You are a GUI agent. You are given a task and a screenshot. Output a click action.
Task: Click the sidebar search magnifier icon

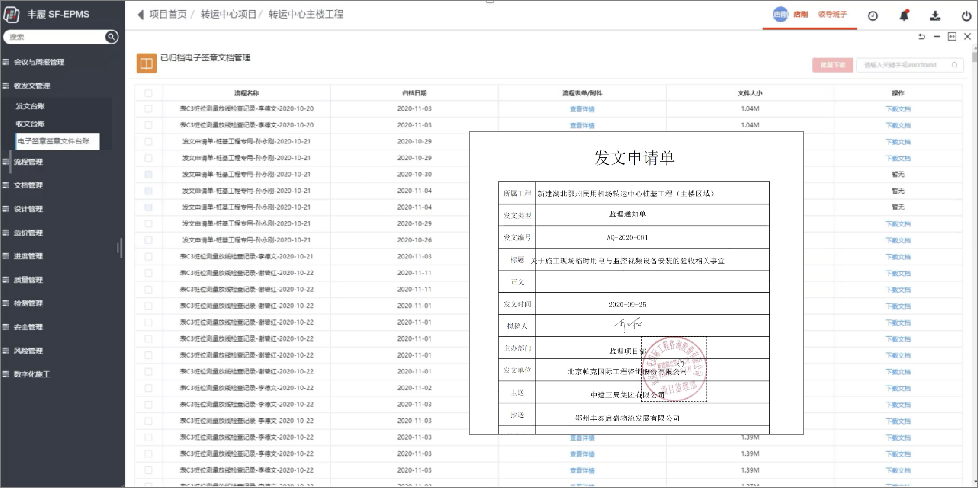point(113,37)
